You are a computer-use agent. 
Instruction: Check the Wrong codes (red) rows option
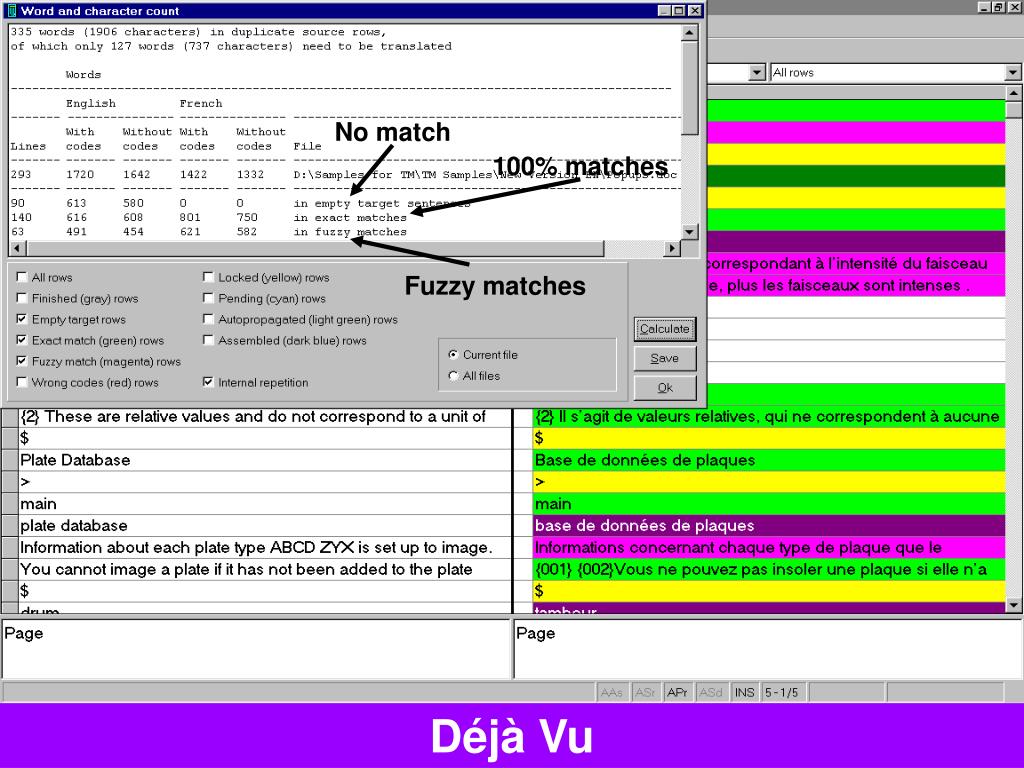click(22, 382)
